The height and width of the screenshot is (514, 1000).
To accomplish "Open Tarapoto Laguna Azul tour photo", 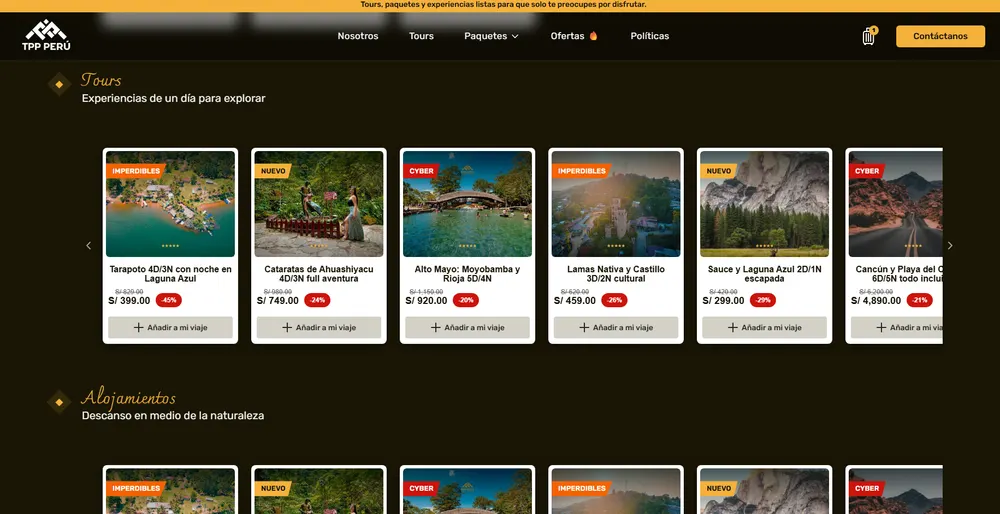I will [x=170, y=204].
